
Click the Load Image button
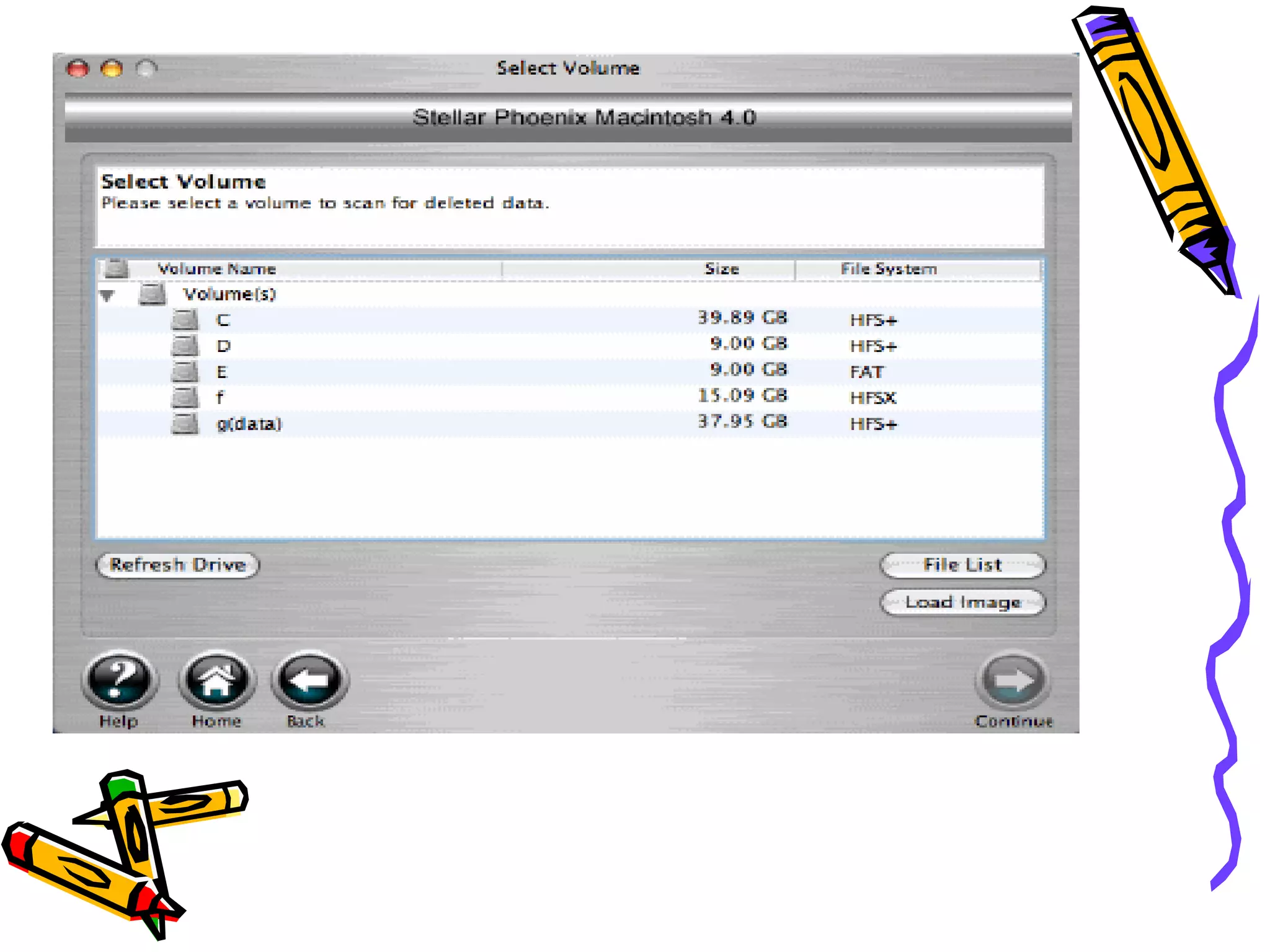point(962,602)
